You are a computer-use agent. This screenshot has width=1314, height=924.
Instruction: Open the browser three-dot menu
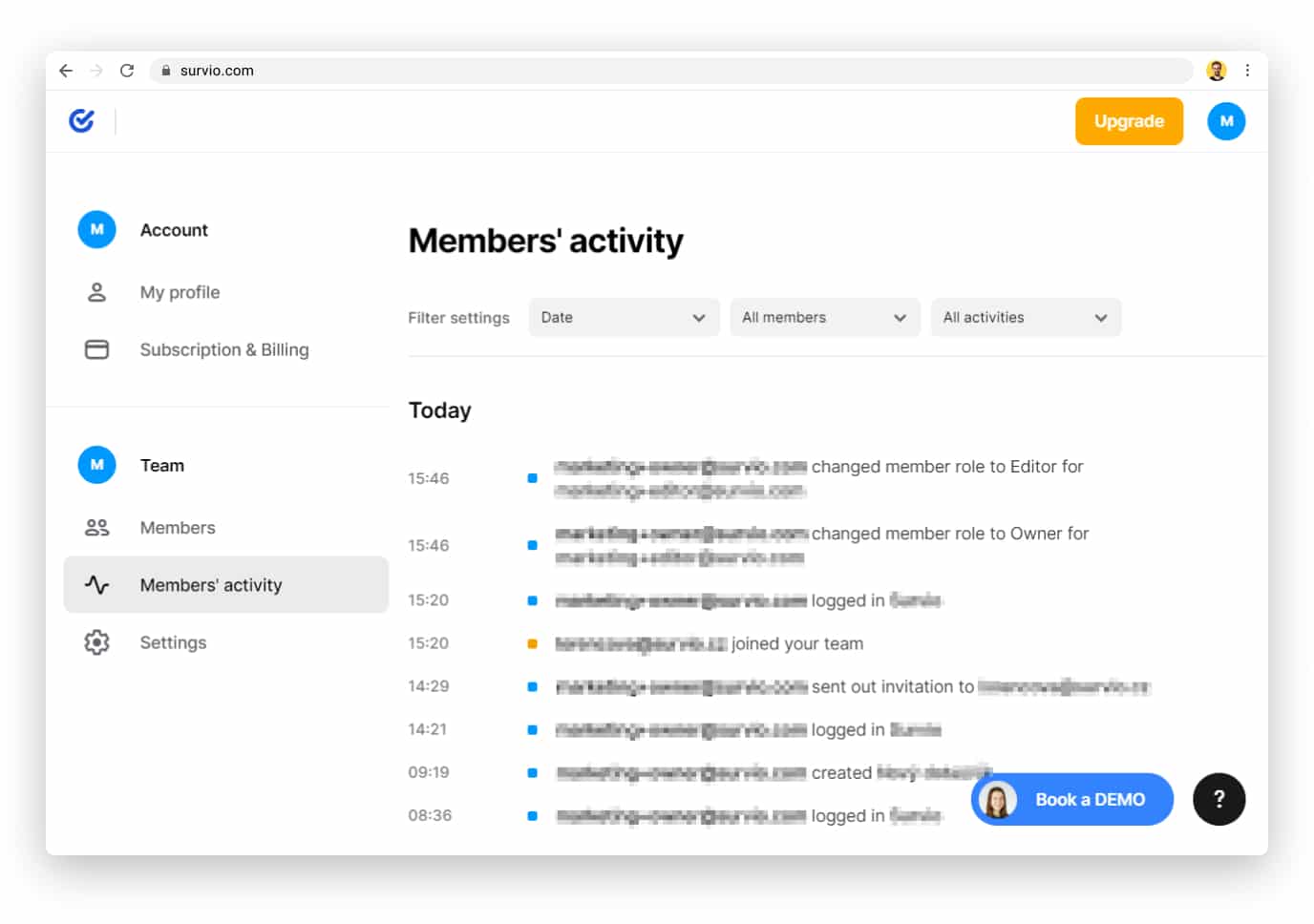[1247, 71]
